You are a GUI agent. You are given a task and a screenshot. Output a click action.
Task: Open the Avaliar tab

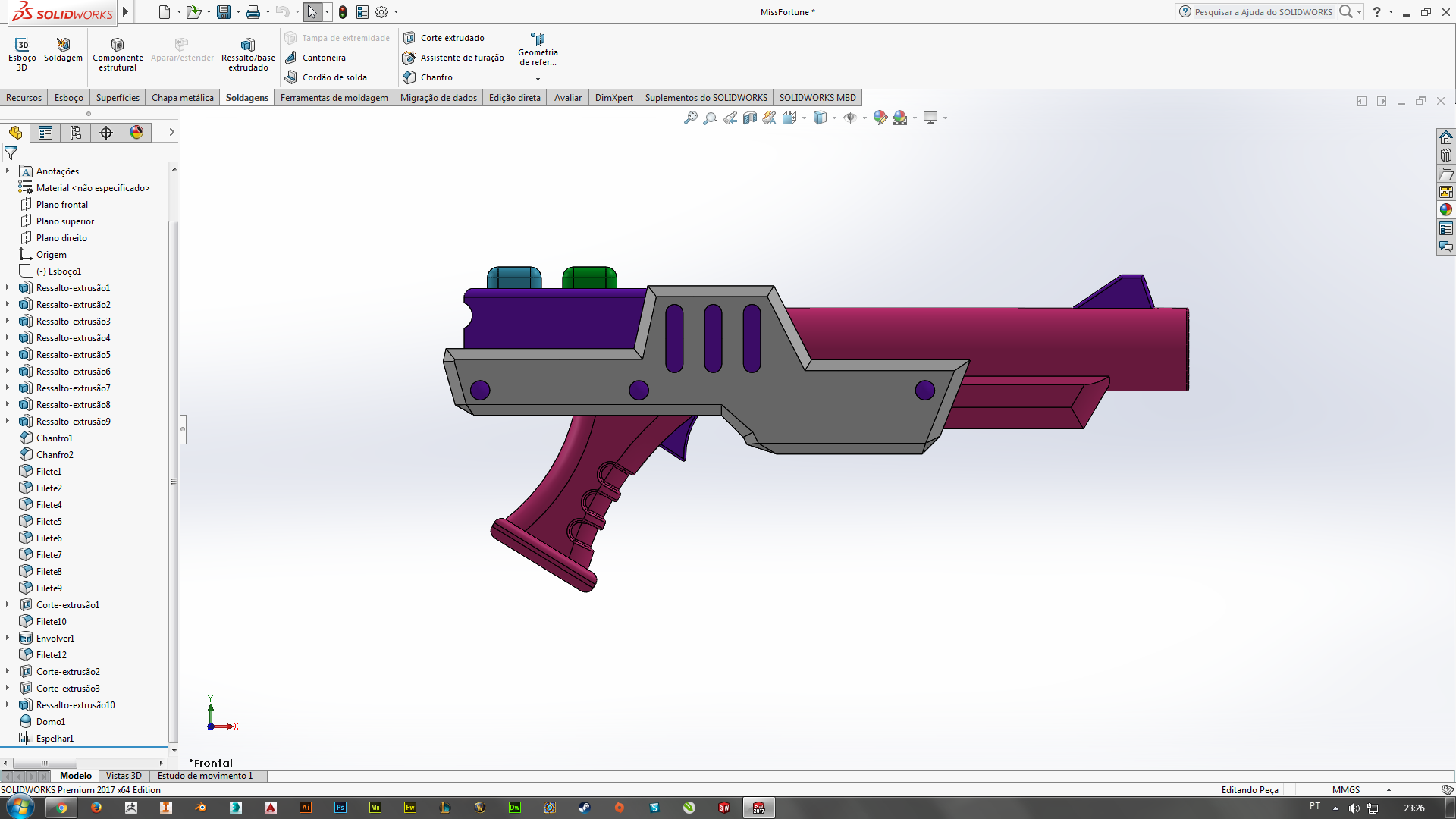pos(568,98)
